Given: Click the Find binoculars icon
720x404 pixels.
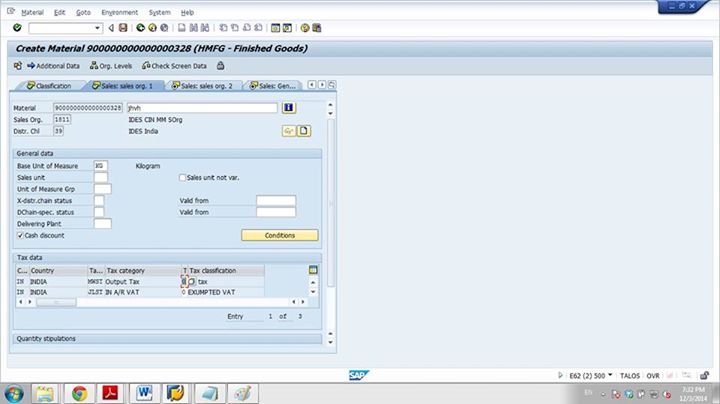Looking at the screenshot, I should (193, 28).
